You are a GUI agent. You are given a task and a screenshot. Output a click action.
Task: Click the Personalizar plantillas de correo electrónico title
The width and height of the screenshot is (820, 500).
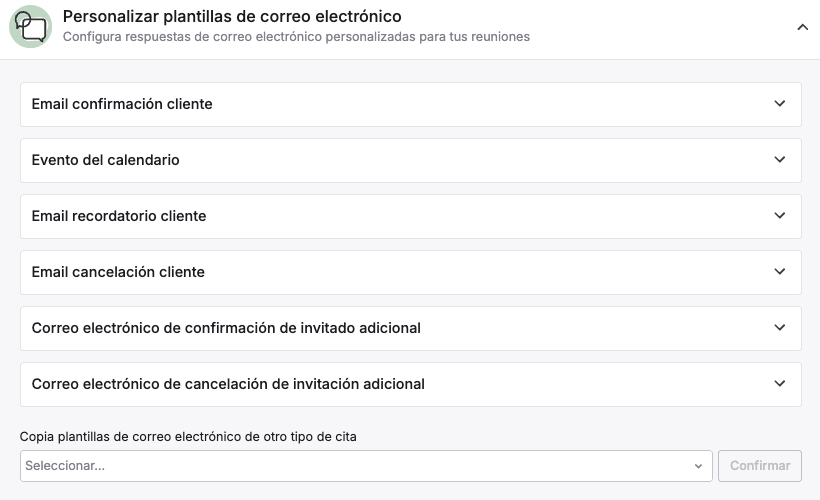(x=232, y=16)
